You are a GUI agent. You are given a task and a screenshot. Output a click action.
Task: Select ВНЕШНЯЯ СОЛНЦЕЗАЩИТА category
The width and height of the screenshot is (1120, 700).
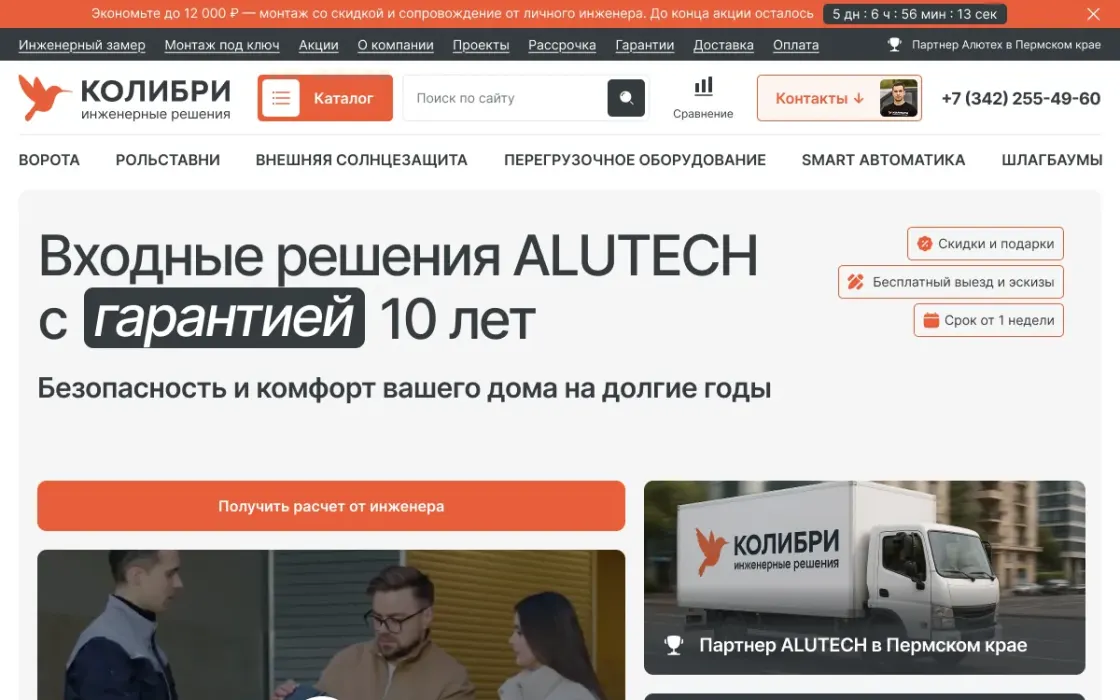361,160
